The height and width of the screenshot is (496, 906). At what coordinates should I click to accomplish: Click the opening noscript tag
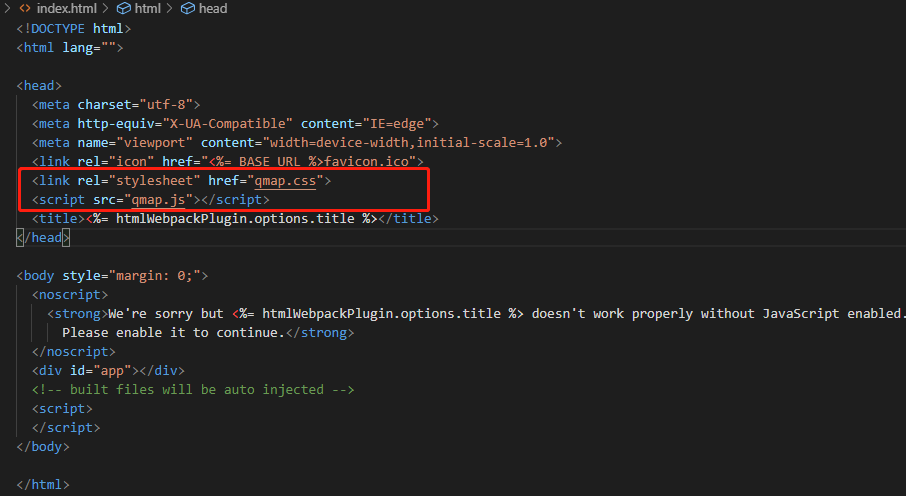tap(70, 295)
